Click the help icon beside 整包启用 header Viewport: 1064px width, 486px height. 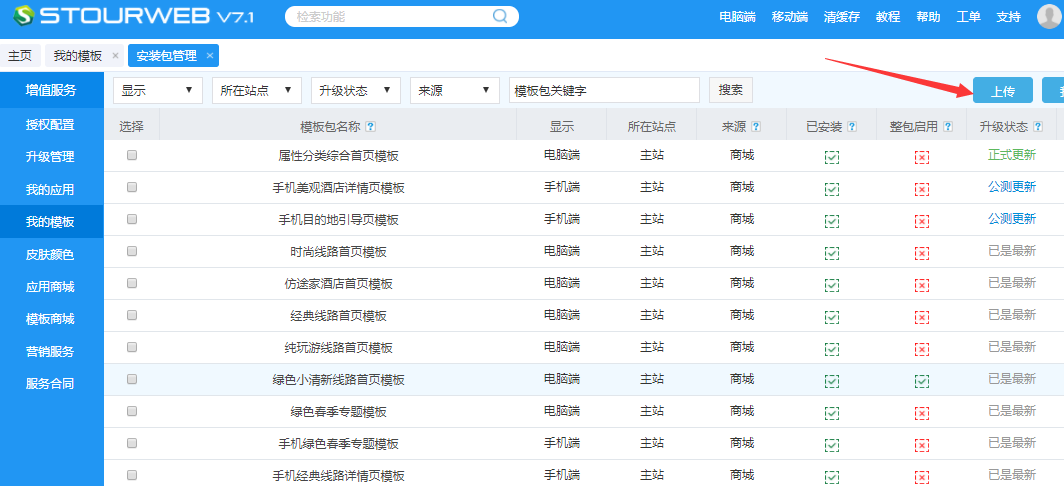pos(947,127)
